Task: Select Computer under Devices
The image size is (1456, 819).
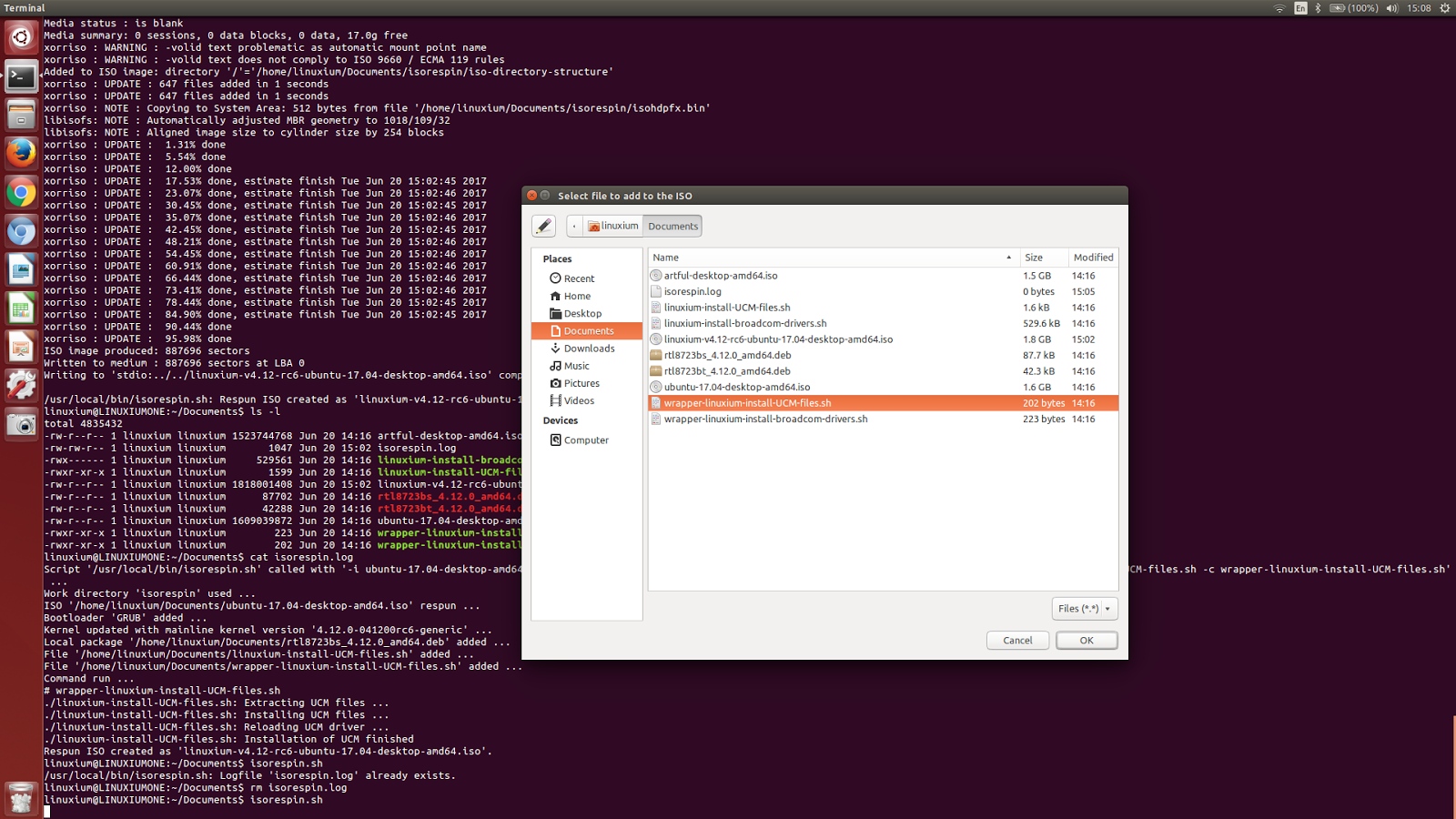Action: (586, 440)
